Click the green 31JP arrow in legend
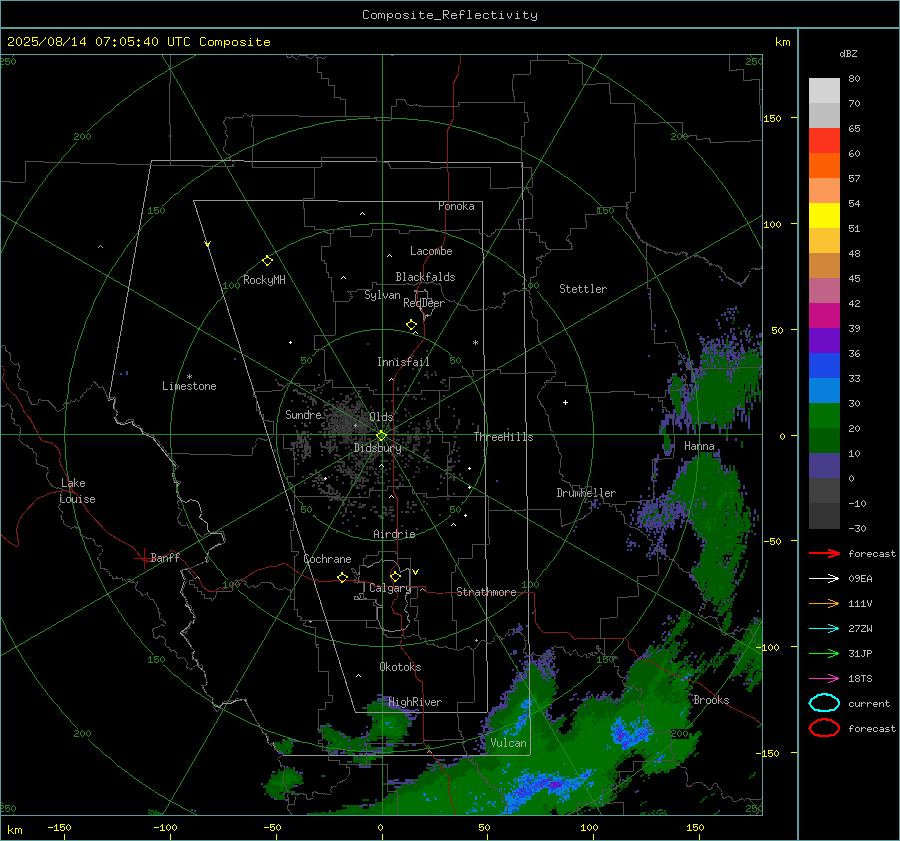 point(824,653)
